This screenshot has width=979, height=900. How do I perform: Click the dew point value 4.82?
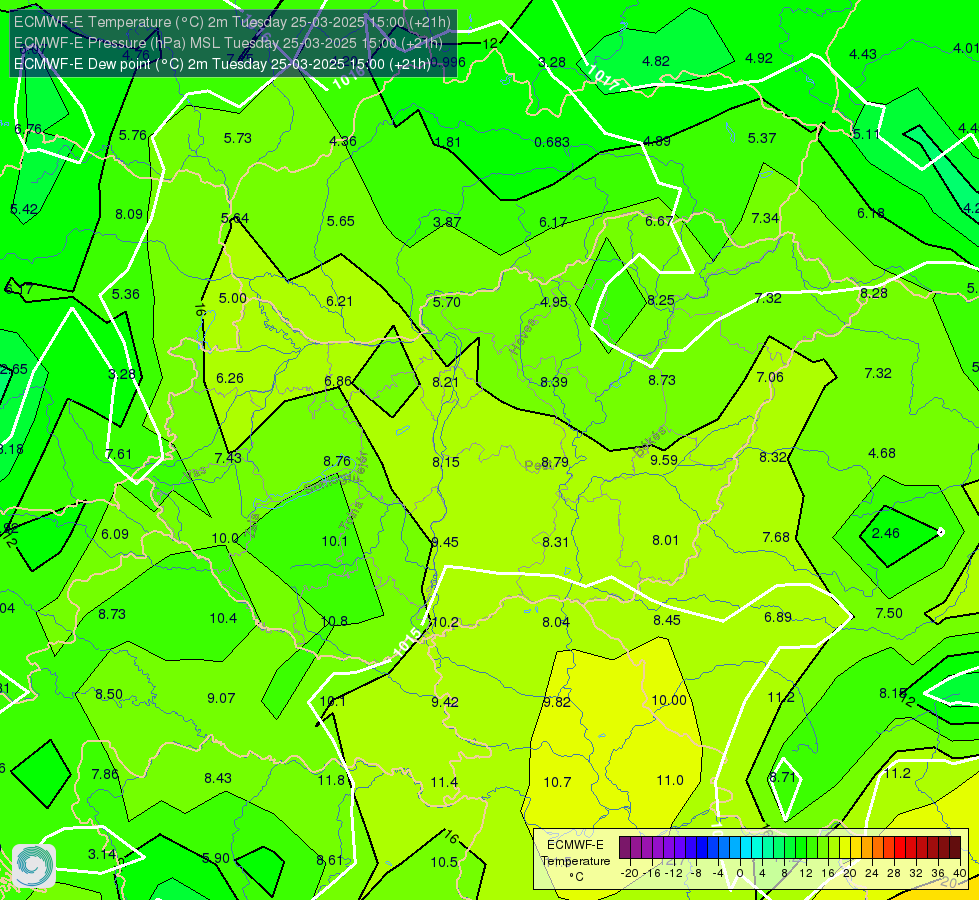[656, 61]
